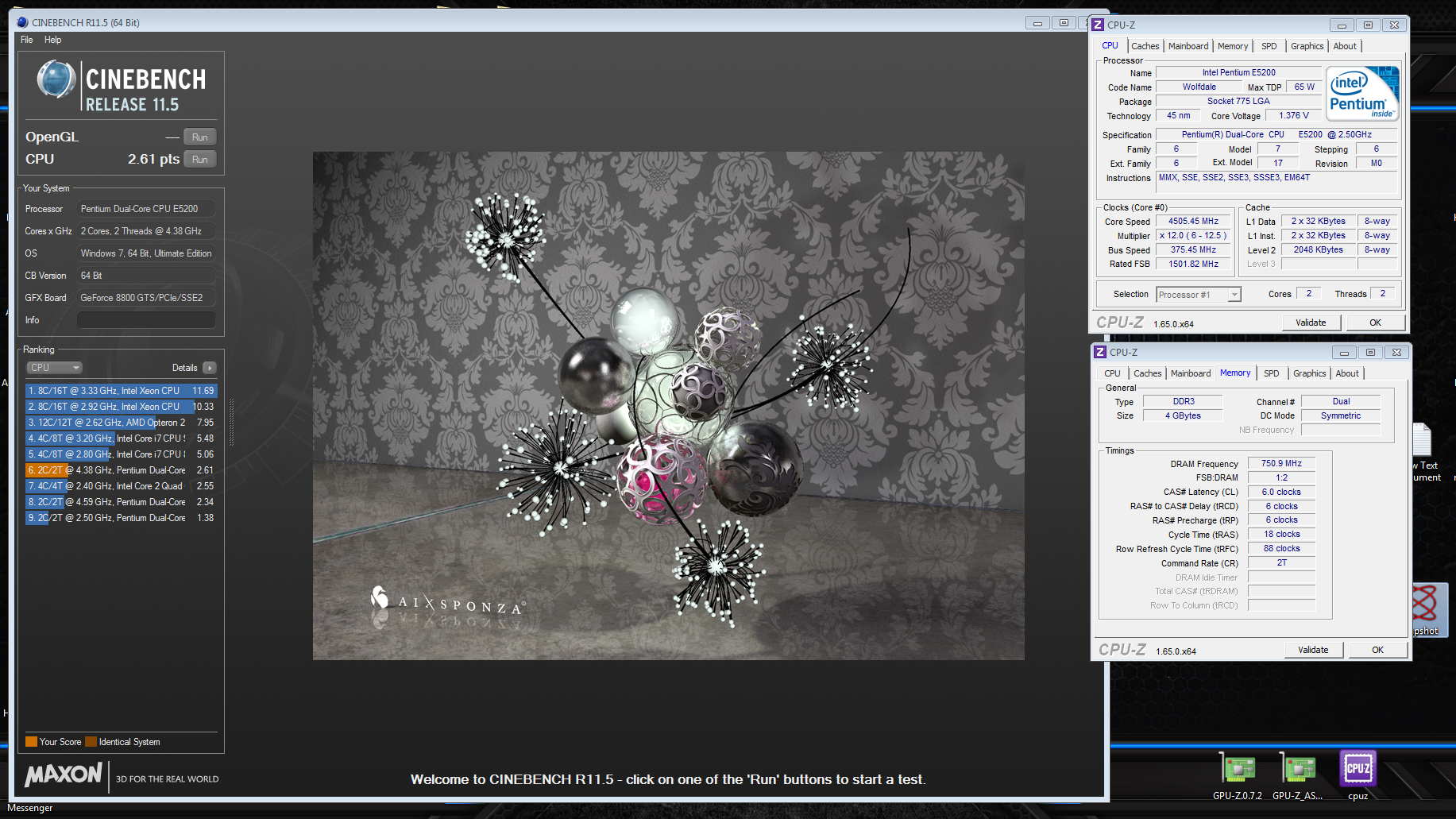Click Cinebench title bar app icon
The height and width of the screenshot is (819, 1456).
click(22, 22)
